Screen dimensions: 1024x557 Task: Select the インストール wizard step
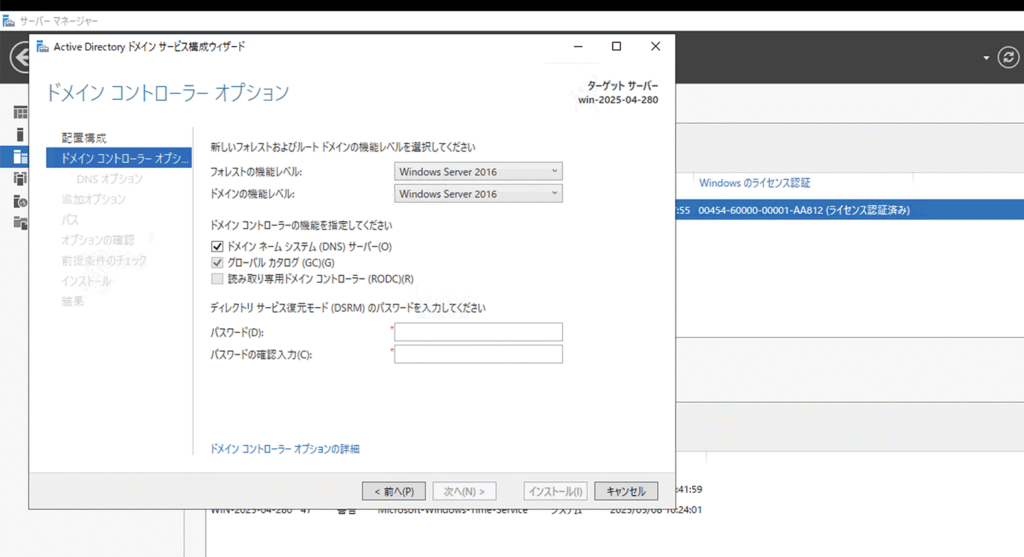tap(86, 281)
